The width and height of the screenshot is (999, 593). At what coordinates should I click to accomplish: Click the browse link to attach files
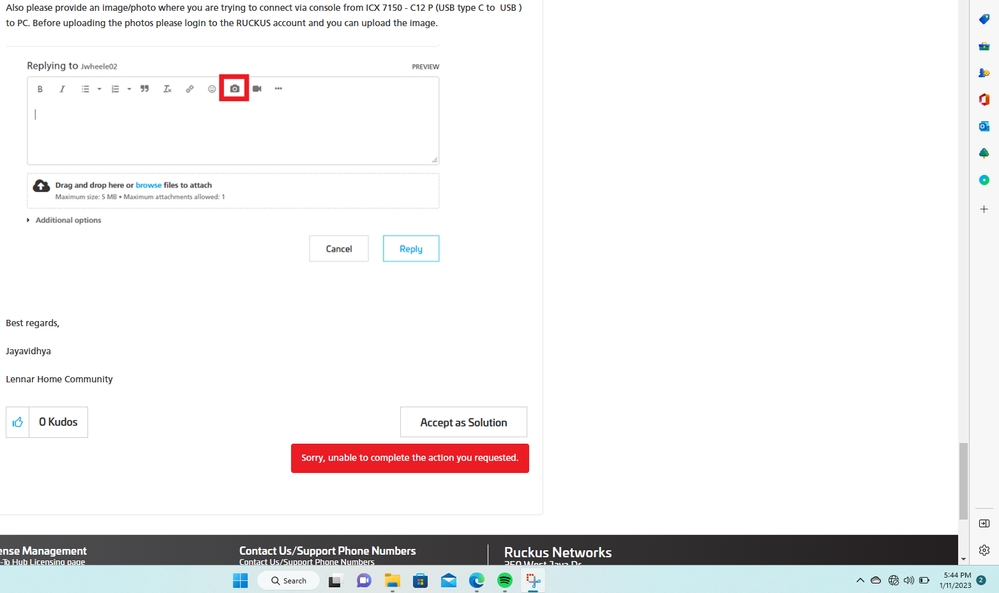pyautogui.click(x=148, y=185)
